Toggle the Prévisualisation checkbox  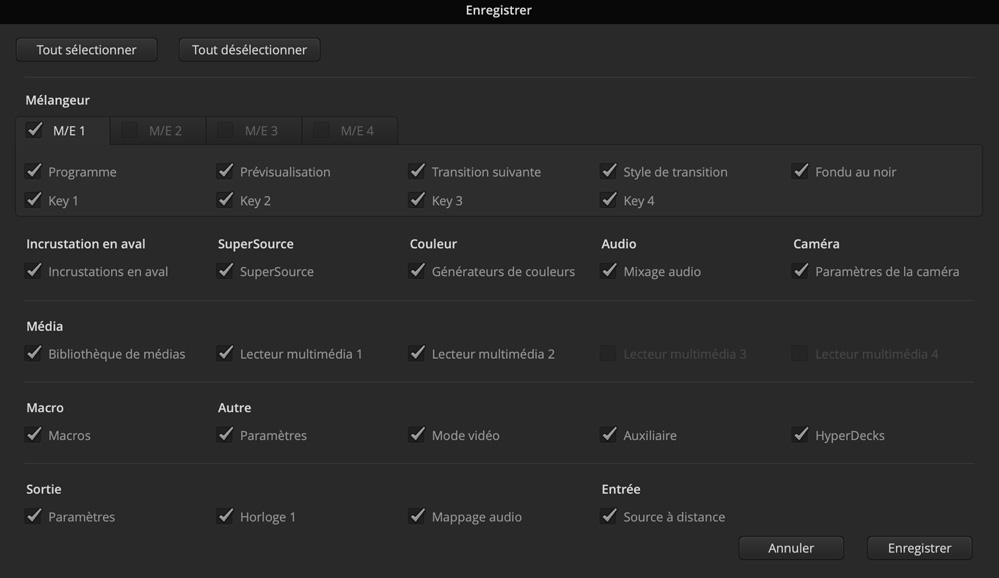click(226, 171)
